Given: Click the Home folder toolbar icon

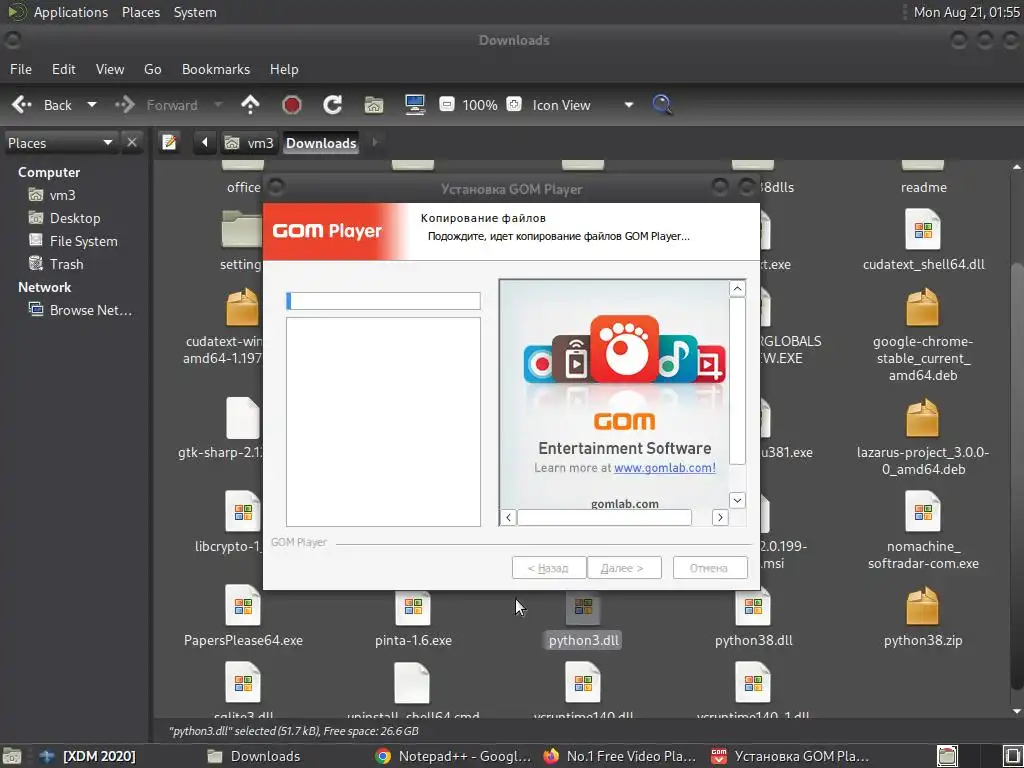Looking at the screenshot, I should tap(374, 104).
